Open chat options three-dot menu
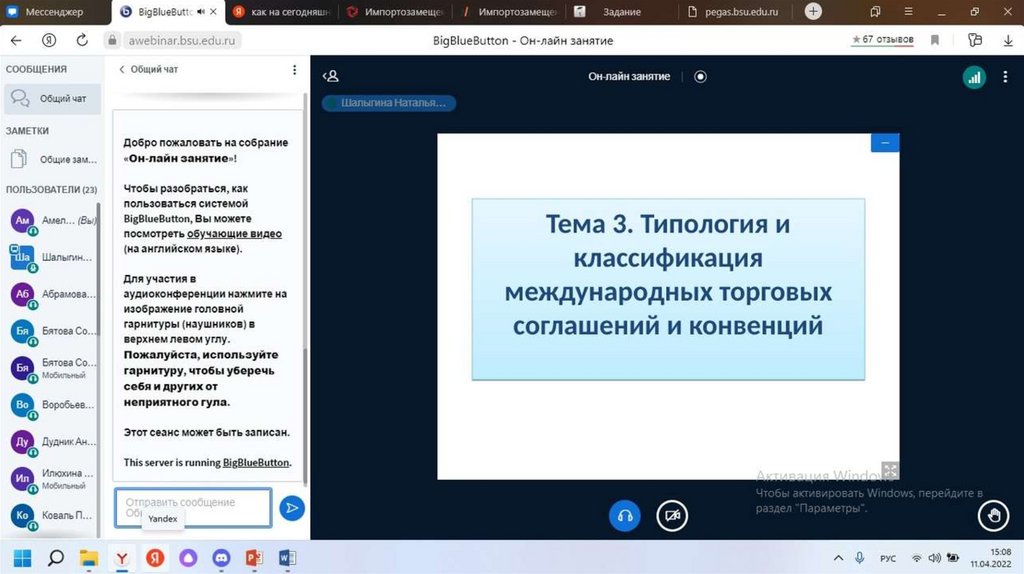Viewport: 1024px width, 574px height. [295, 69]
